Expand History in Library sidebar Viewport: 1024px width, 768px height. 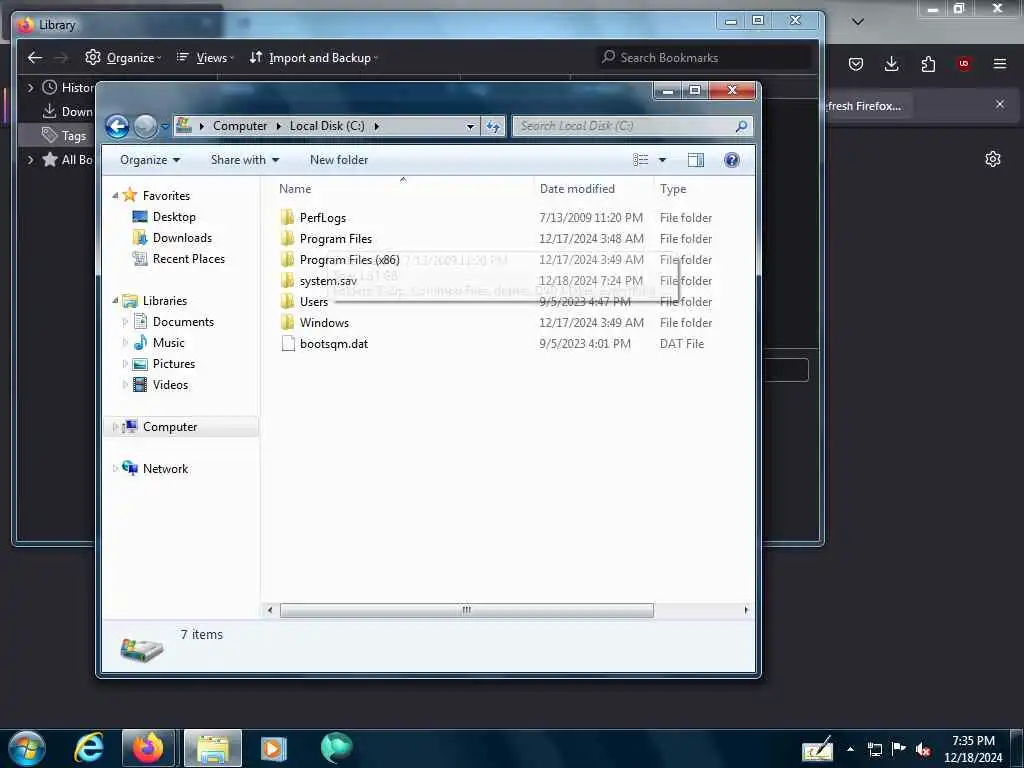point(30,87)
